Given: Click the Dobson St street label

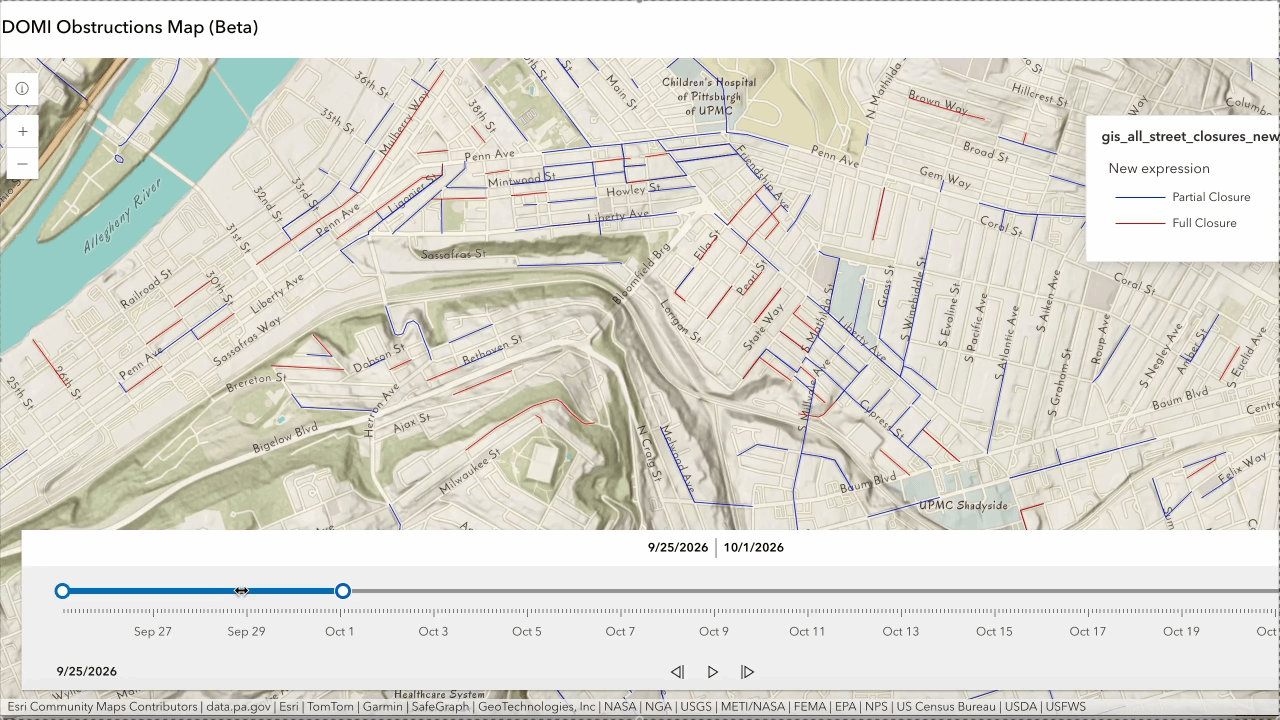Looking at the screenshot, I should pyautogui.click(x=378, y=359).
